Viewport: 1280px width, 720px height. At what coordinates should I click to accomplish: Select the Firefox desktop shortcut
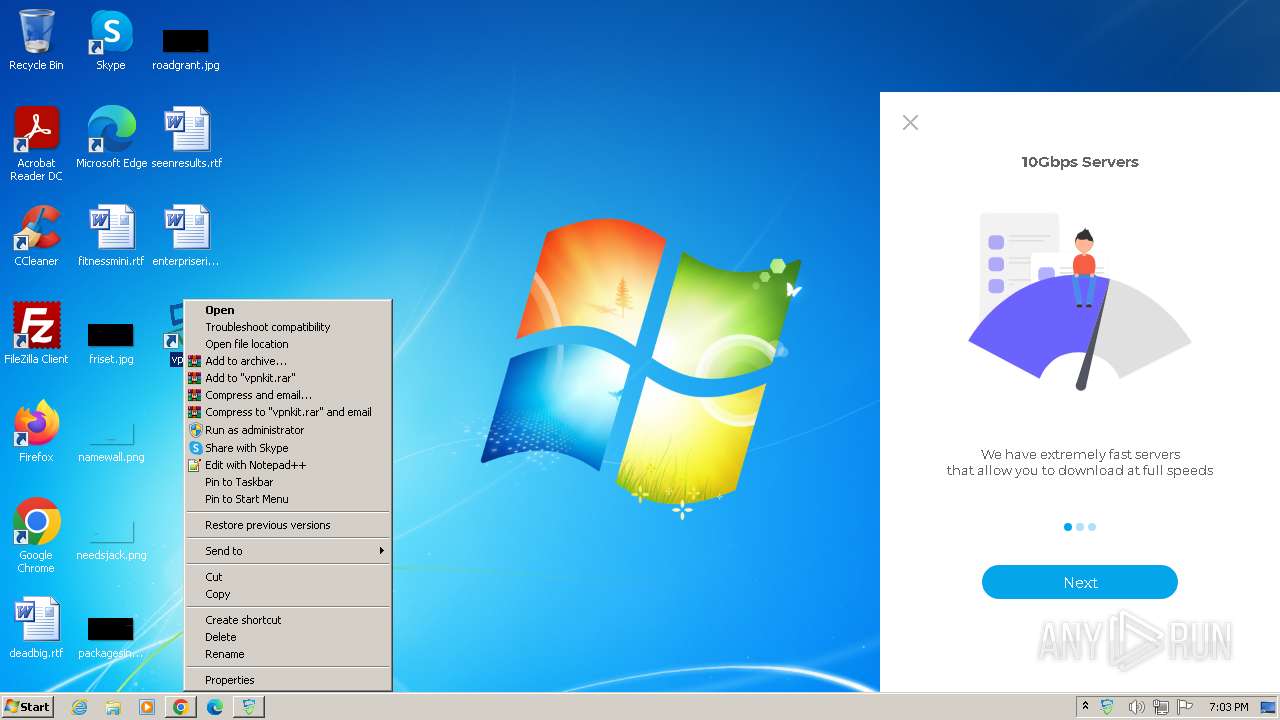pos(36,432)
